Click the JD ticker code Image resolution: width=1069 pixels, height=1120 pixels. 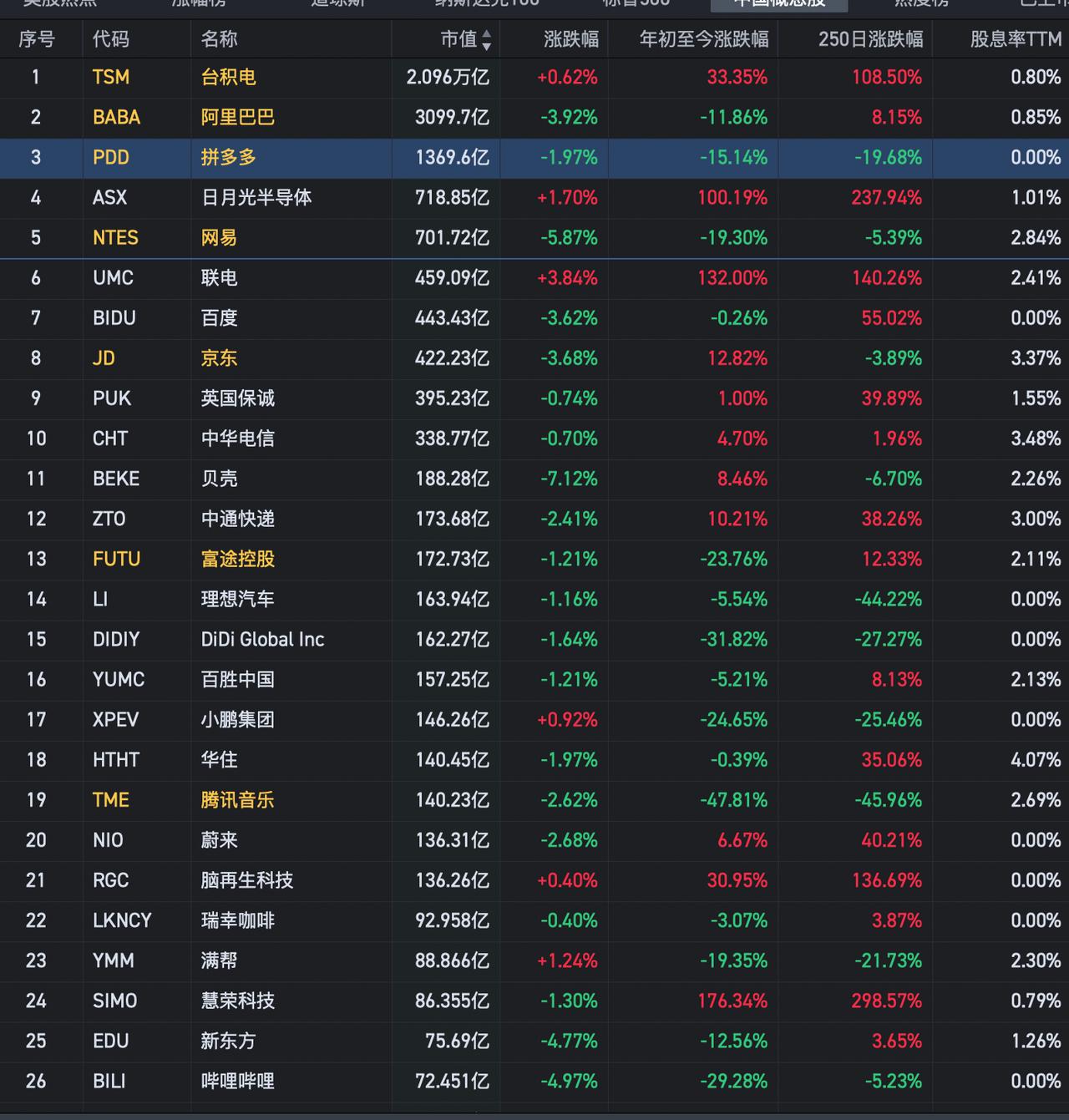pyautogui.click(x=104, y=357)
